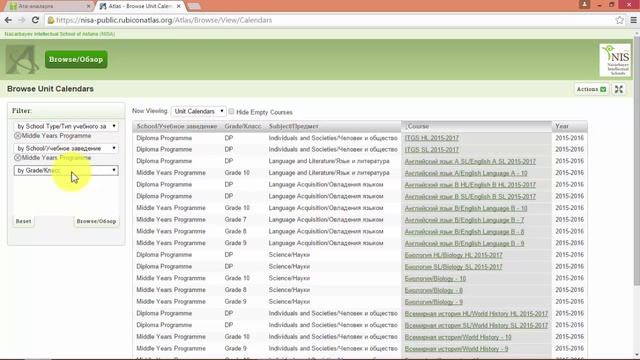640x360 pixels.
Task: Open the Unit Calendars viewing dropdown
Action: (198, 111)
